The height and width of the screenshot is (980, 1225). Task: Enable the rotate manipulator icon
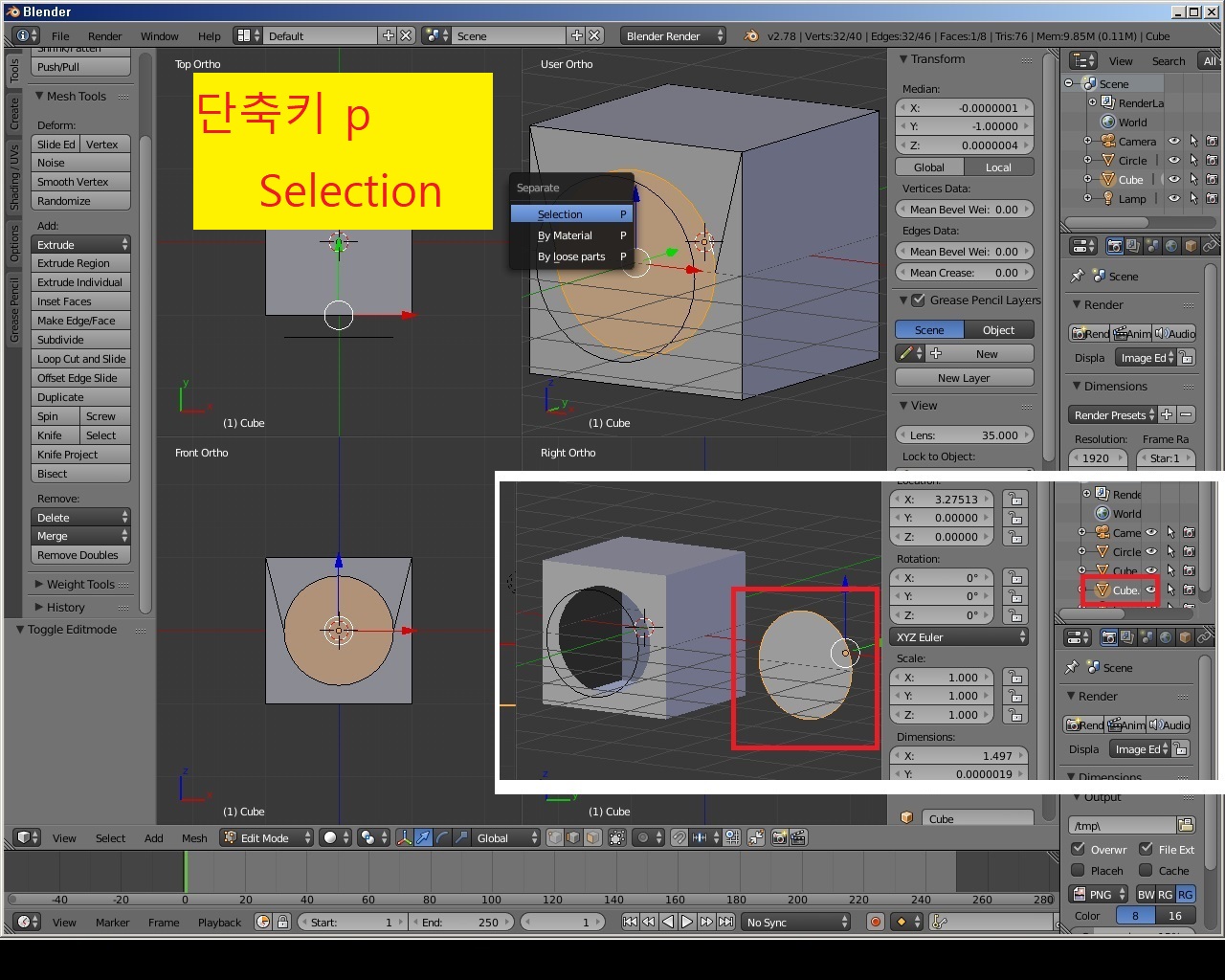pyautogui.click(x=442, y=837)
